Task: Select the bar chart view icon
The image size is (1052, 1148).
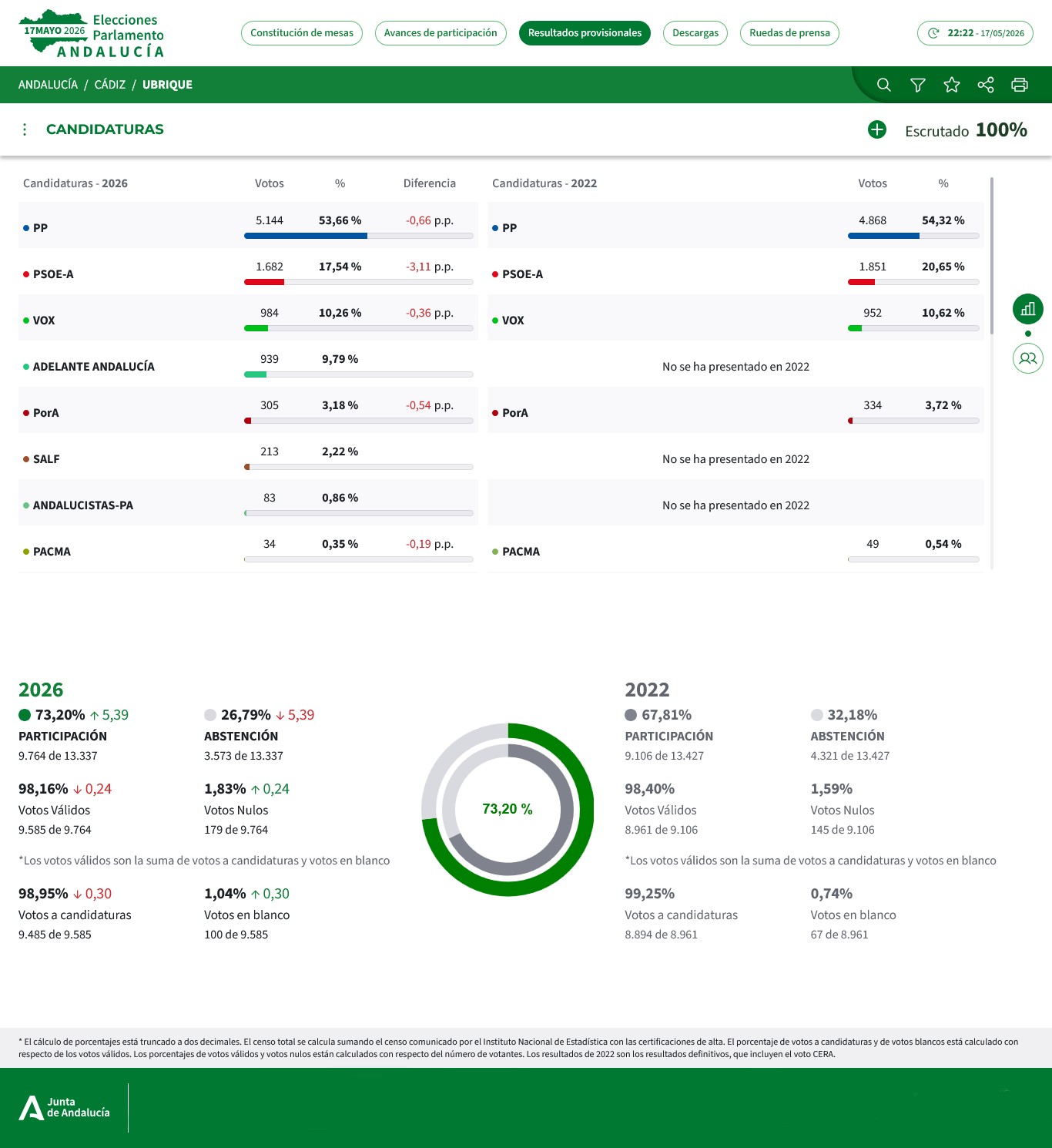Action: point(1028,309)
